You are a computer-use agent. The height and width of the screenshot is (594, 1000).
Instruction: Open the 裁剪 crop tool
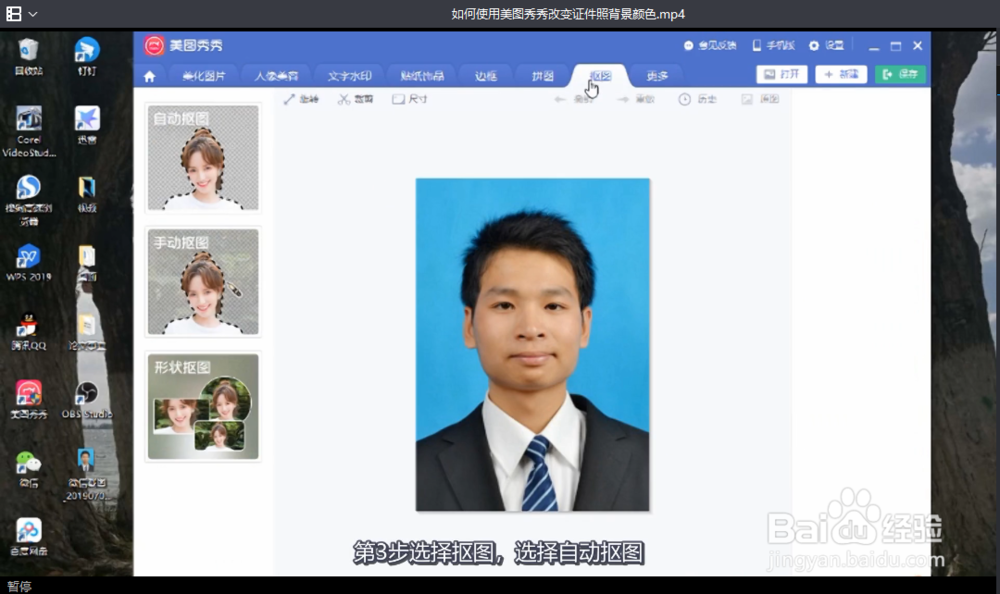pos(356,99)
